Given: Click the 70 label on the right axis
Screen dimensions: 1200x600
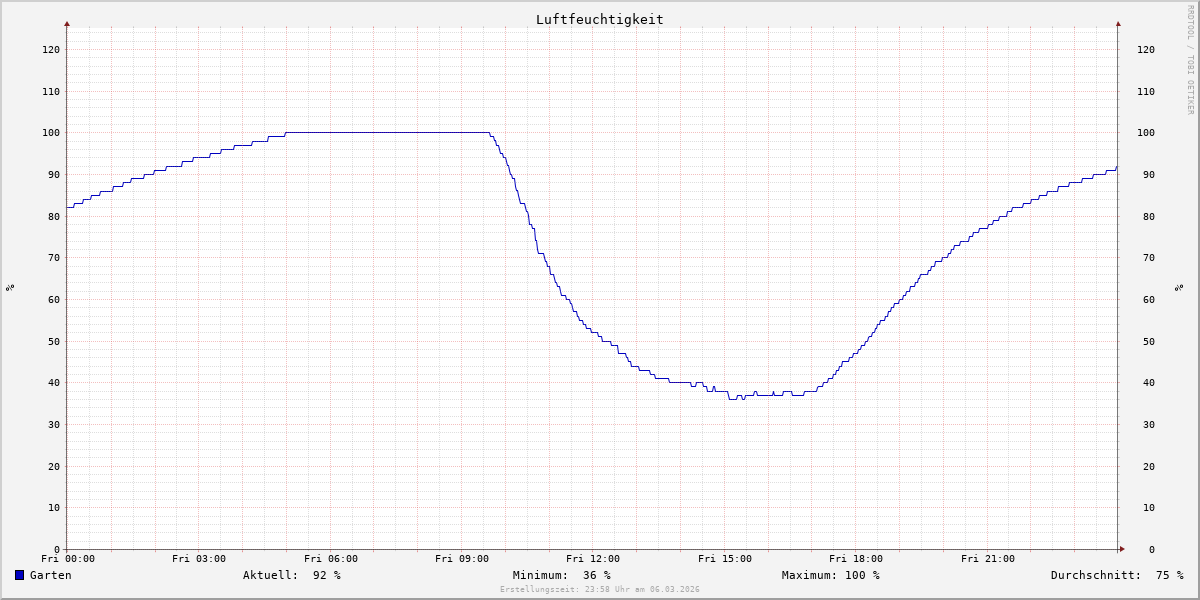Looking at the screenshot, I should coord(1149,257).
